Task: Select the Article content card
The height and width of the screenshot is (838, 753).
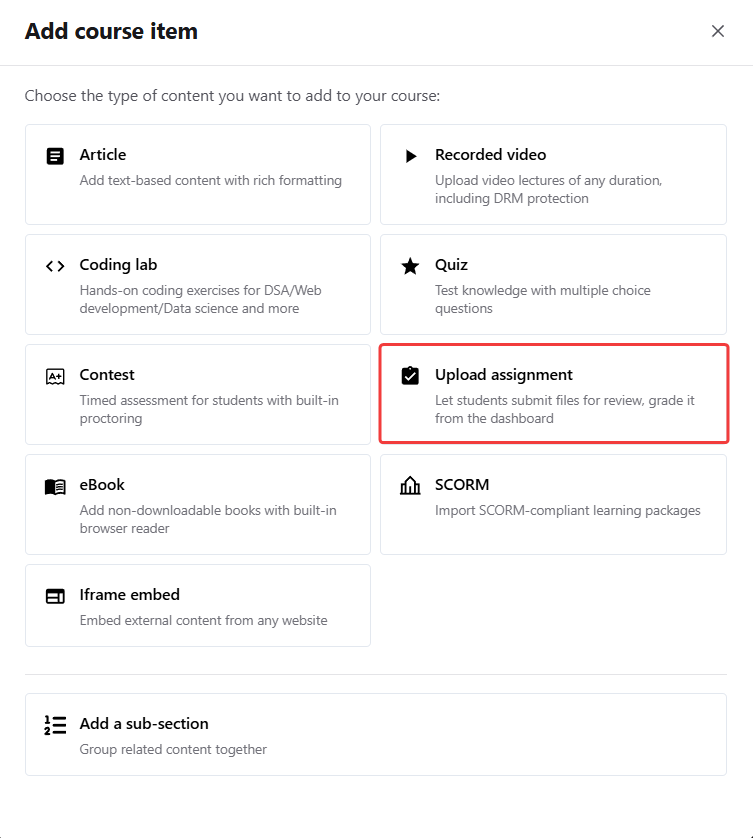Action: (x=197, y=174)
